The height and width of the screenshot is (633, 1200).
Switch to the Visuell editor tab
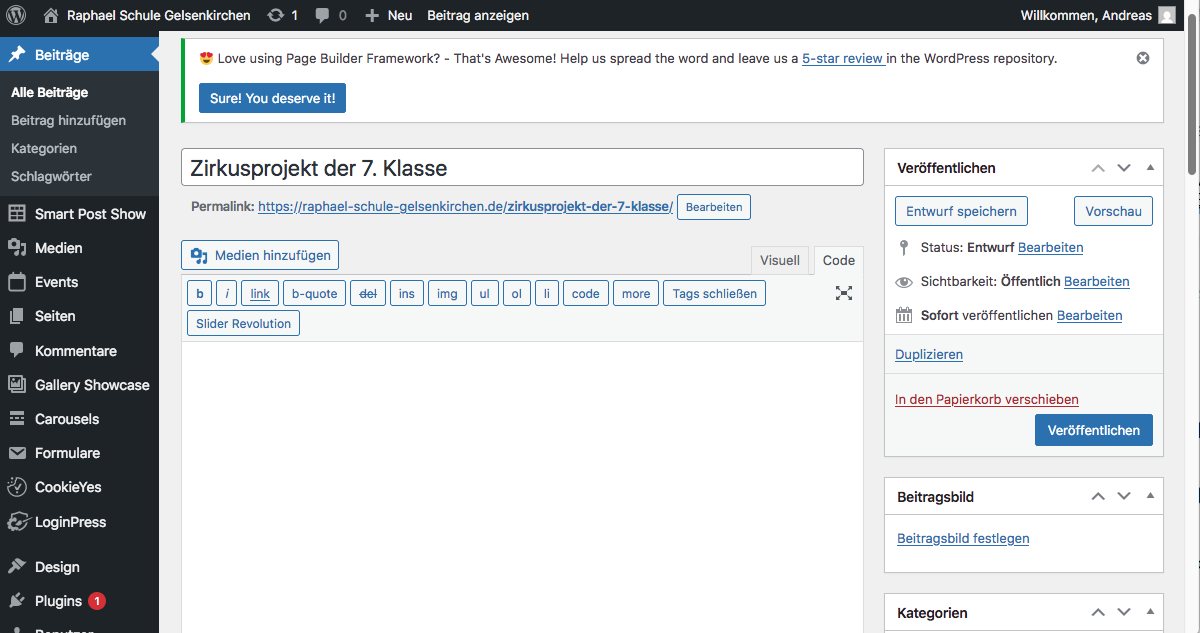tap(779, 260)
